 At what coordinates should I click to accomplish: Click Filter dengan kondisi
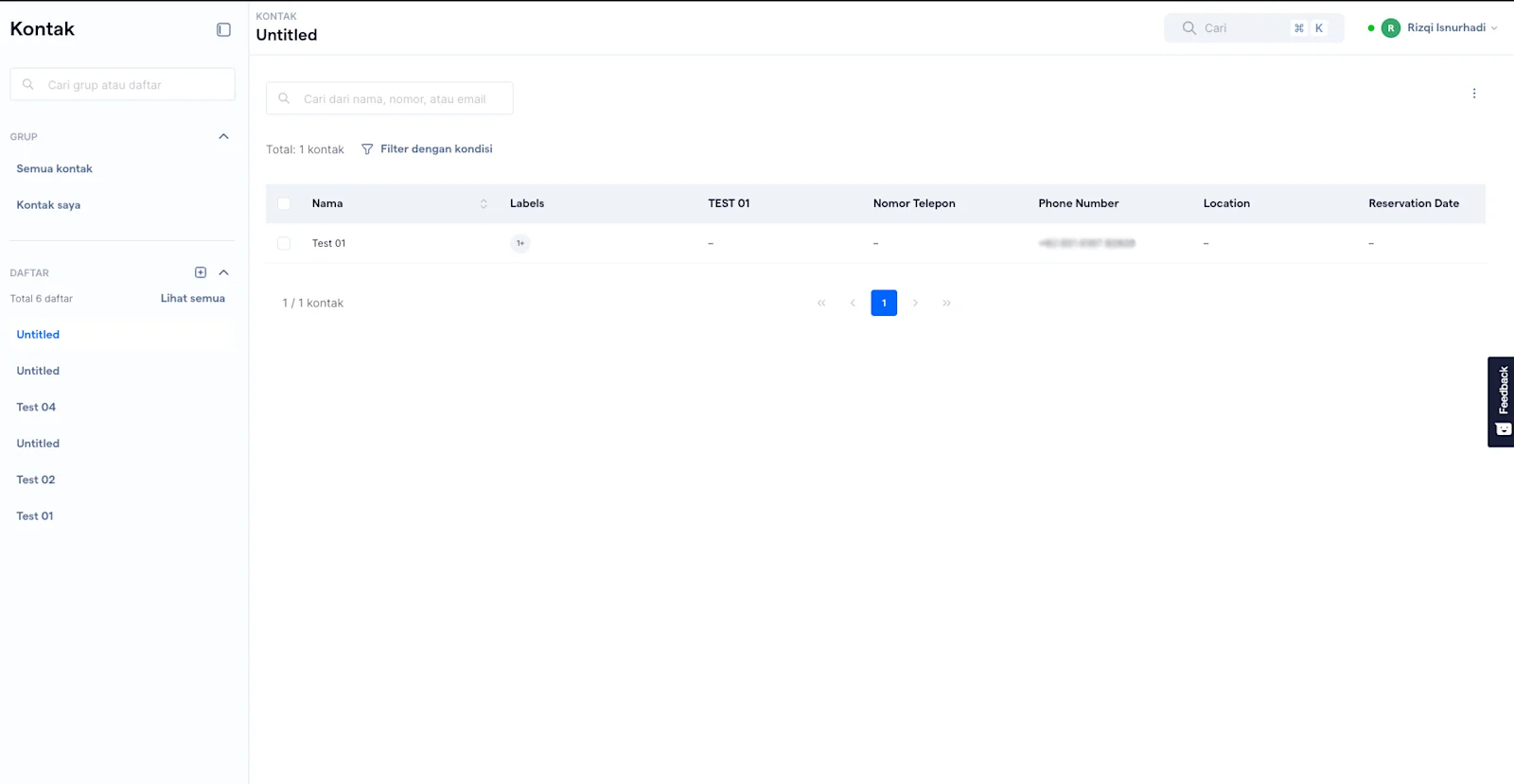[436, 149]
